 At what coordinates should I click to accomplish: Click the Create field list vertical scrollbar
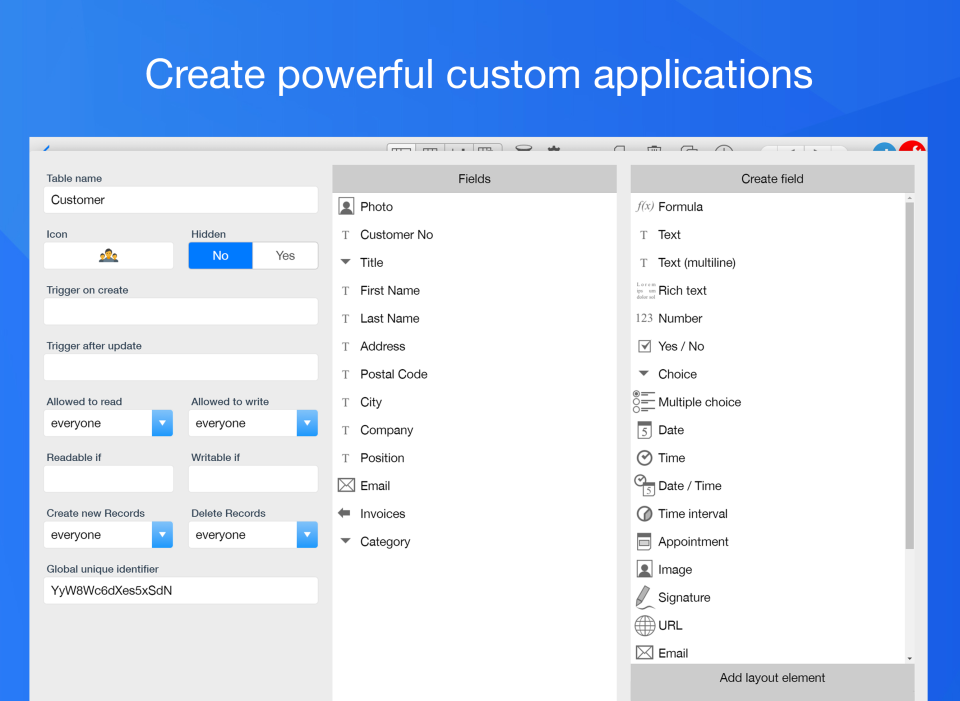(910, 375)
